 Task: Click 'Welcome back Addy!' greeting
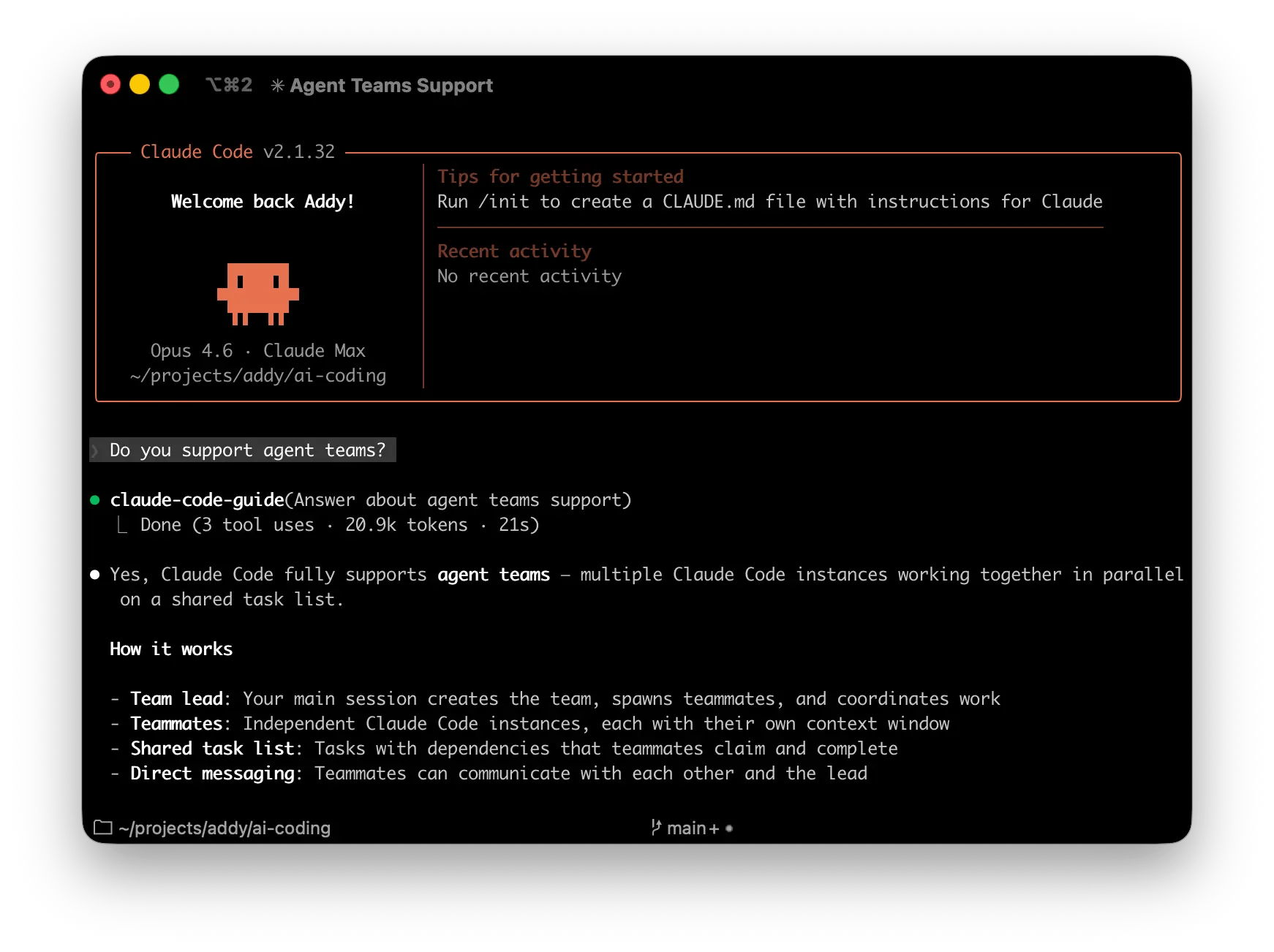click(263, 202)
